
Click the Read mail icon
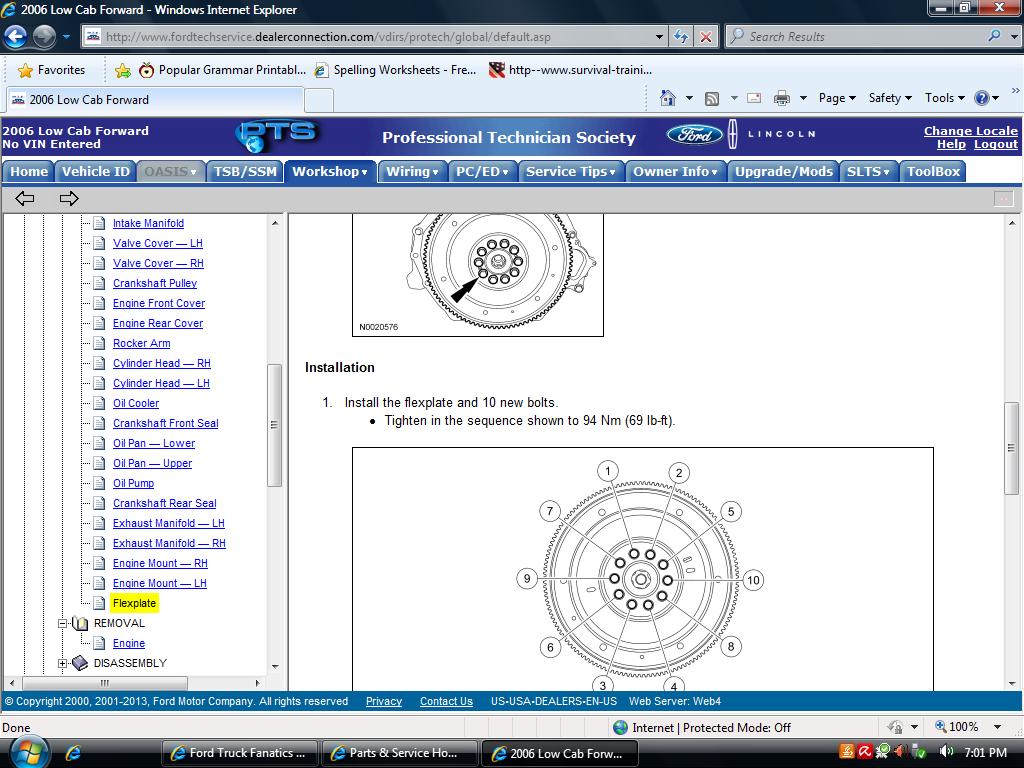[x=754, y=98]
